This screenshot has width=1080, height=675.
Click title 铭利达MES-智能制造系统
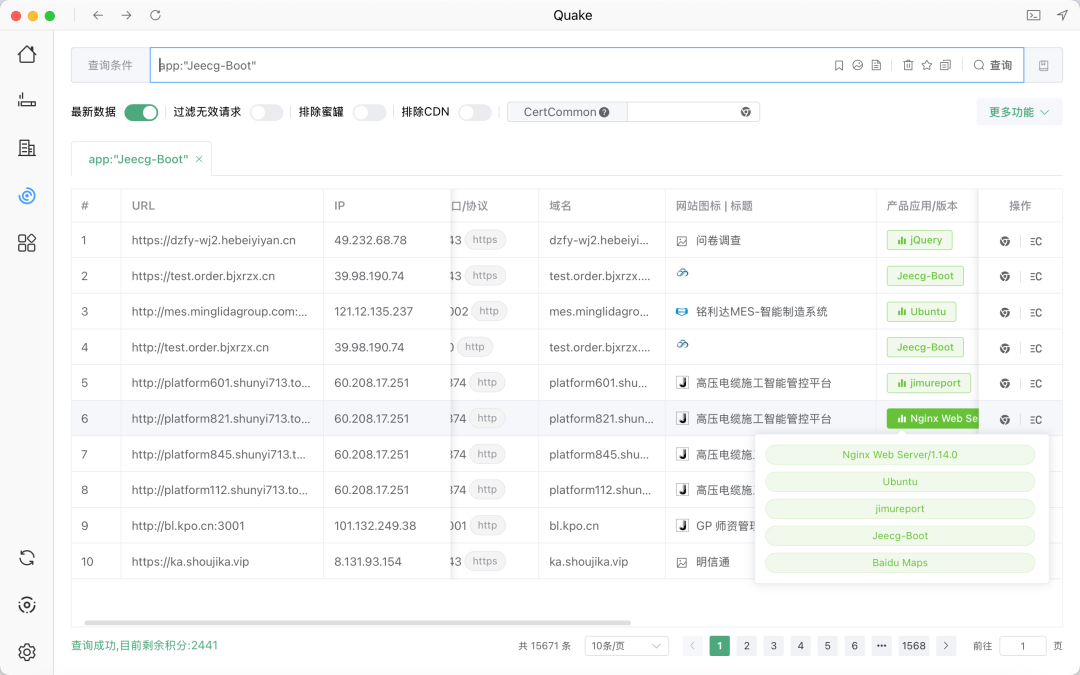pos(762,311)
